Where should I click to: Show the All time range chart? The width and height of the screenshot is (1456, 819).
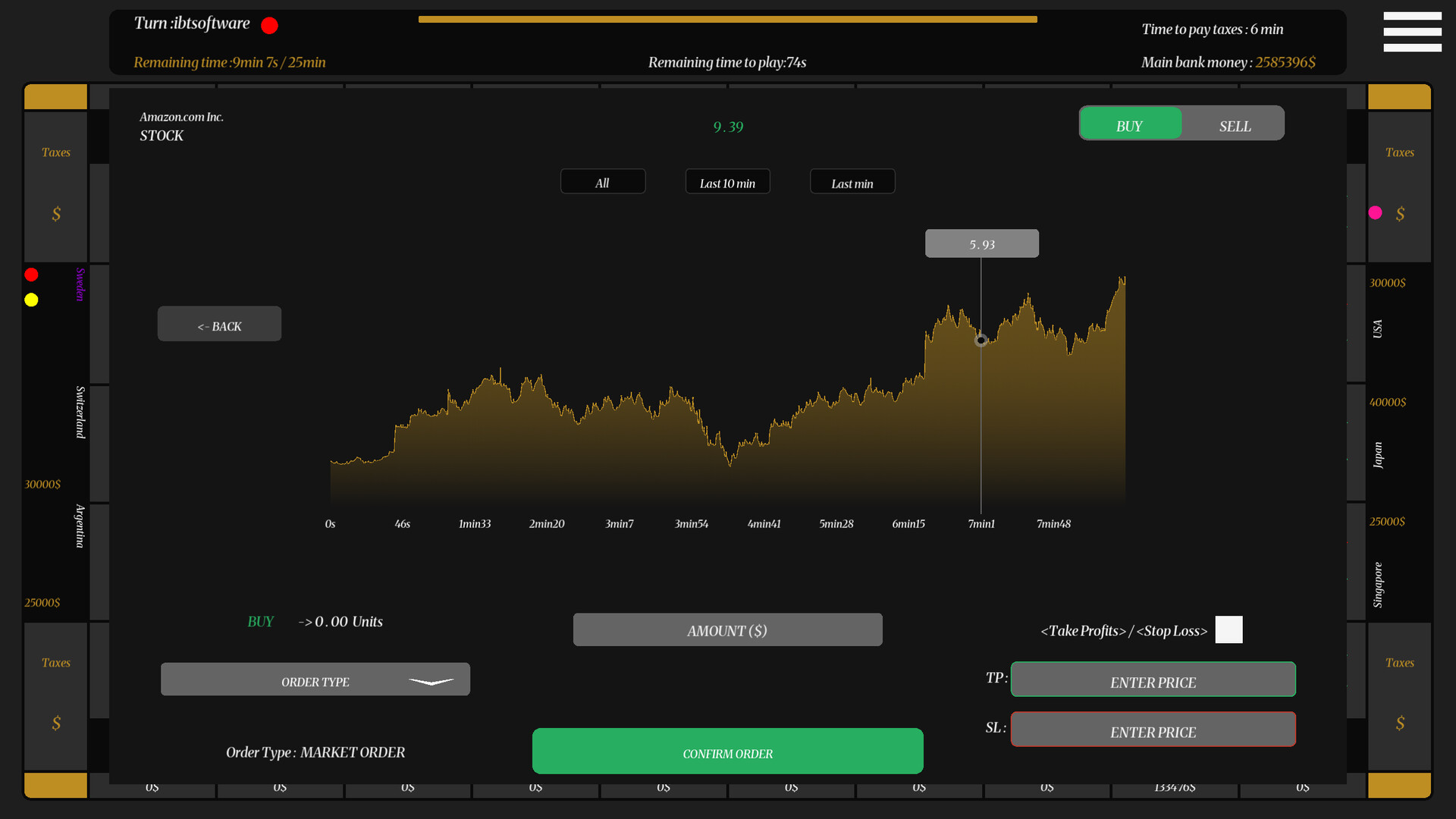pos(602,182)
